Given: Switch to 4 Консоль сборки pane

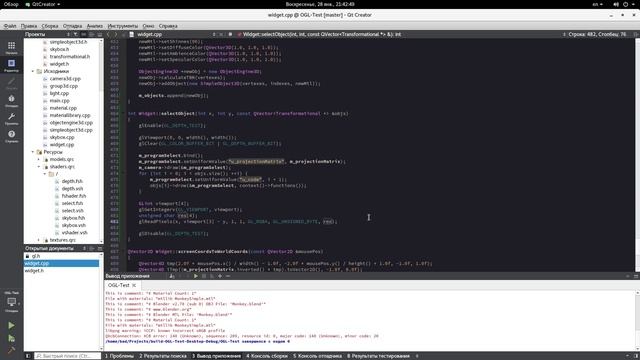Looking at the screenshot, I should tap(267, 356).
